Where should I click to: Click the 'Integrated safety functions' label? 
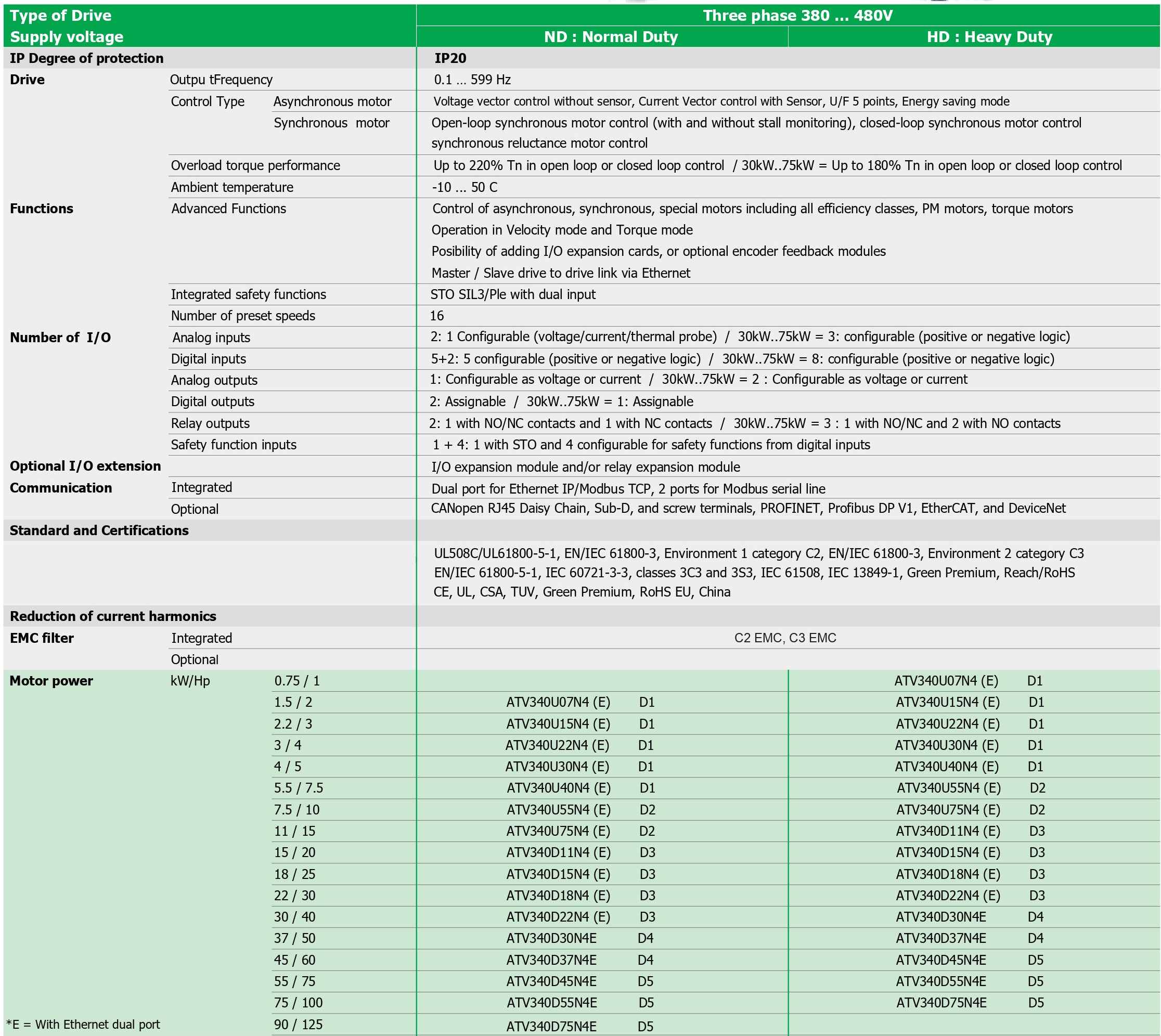(x=248, y=294)
